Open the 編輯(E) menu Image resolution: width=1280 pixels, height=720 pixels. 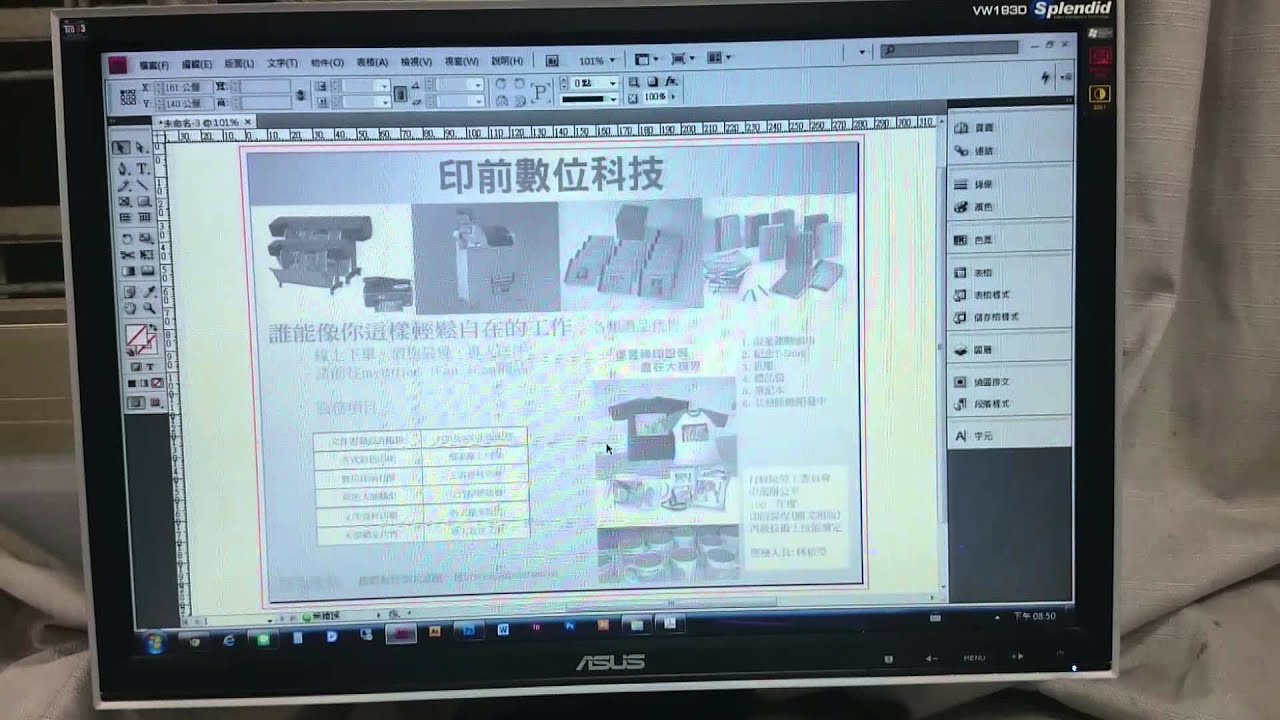click(197, 63)
